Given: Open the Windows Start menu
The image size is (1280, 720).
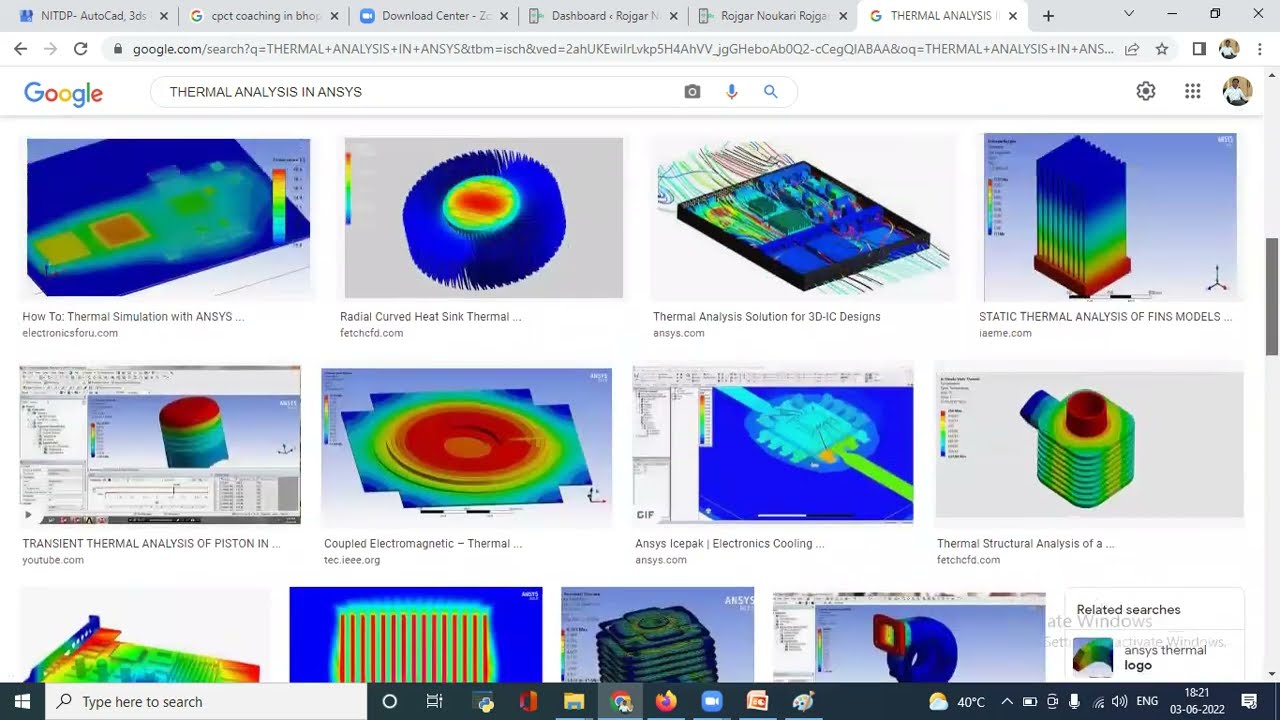Looking at the screenshot, I should (x=22, y=701).
